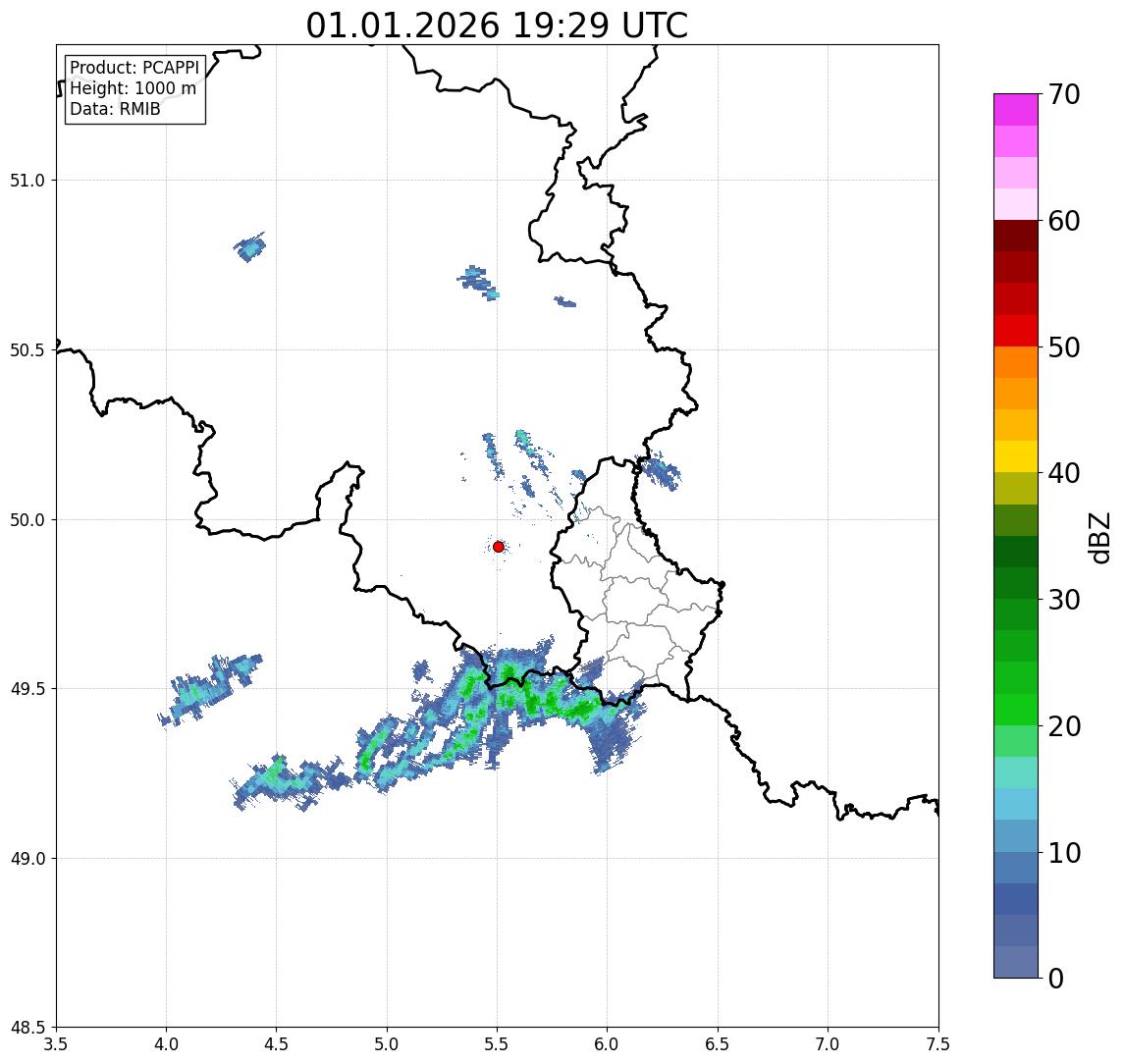The image size is (1124, 1064).
Task: Click the longitude axis label 6.5
Action: click(x=719, y=1044)
